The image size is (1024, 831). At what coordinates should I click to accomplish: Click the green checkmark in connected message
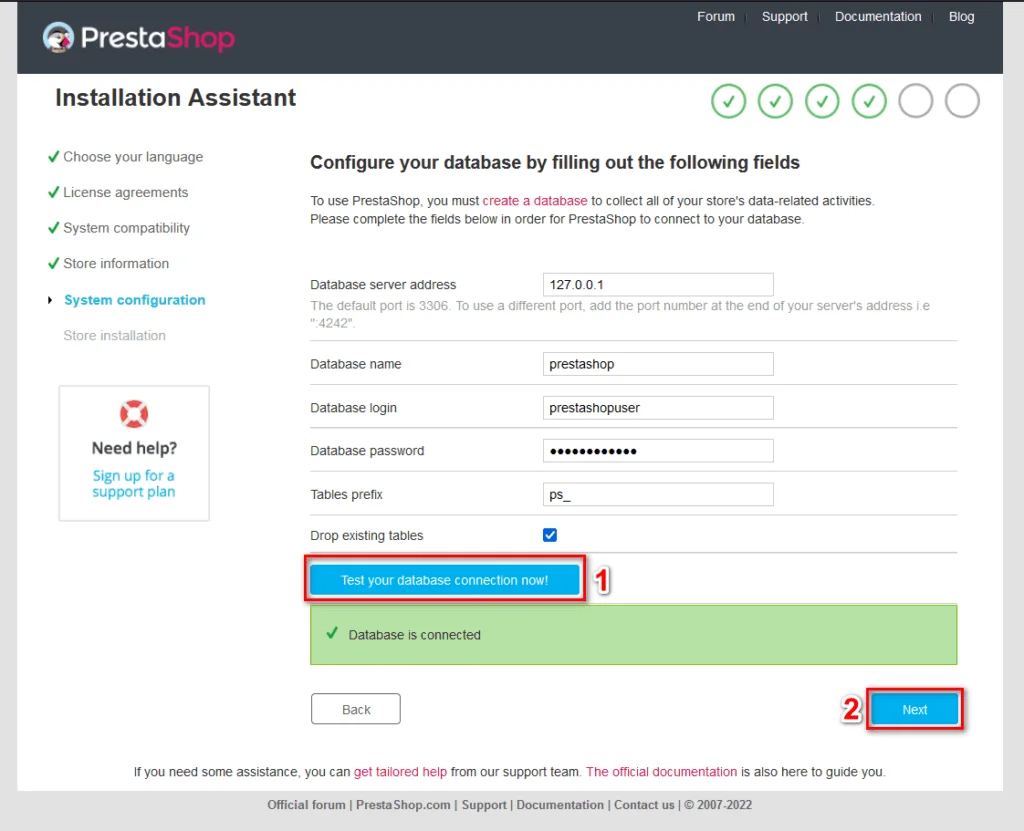coord(332,633)
